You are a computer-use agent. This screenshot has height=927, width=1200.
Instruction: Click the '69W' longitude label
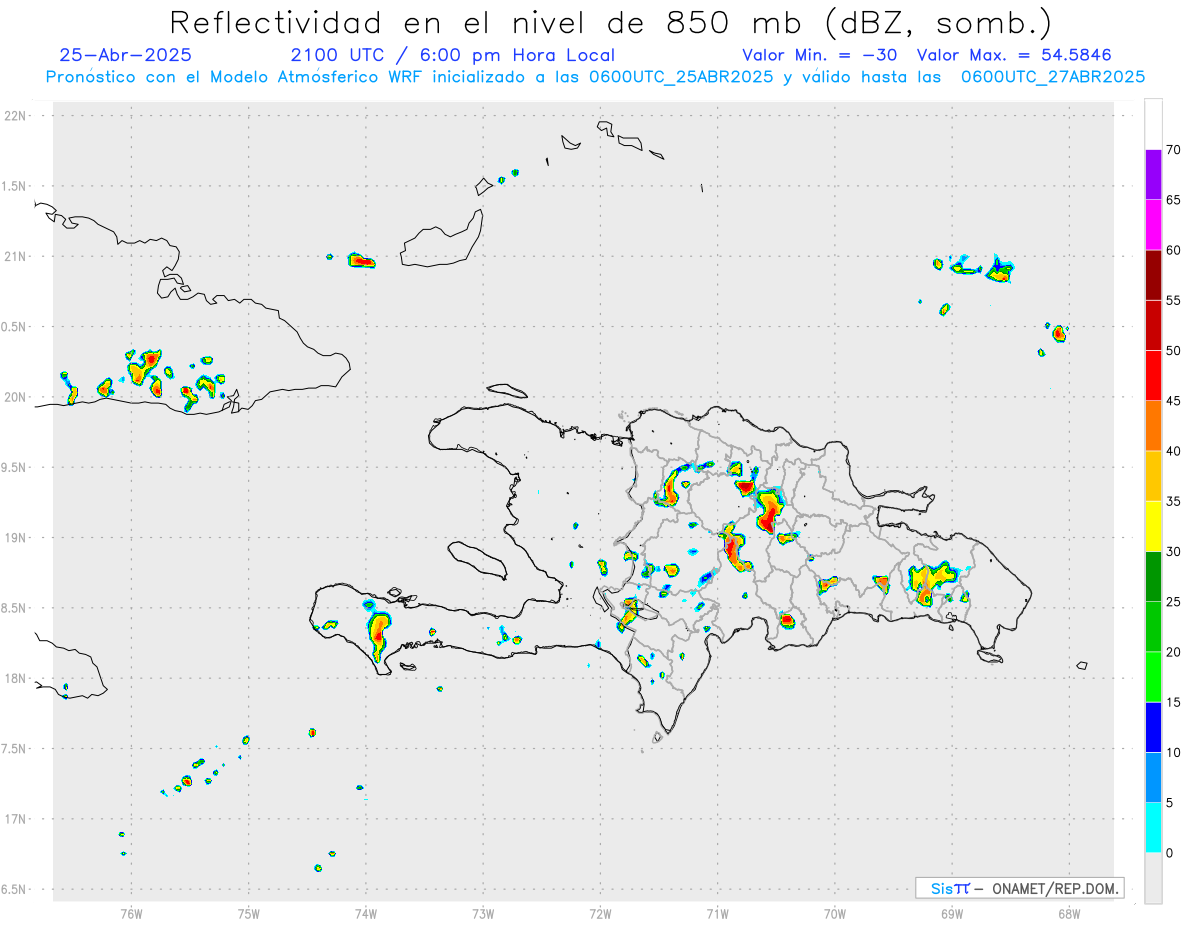[x=952, y=913]
